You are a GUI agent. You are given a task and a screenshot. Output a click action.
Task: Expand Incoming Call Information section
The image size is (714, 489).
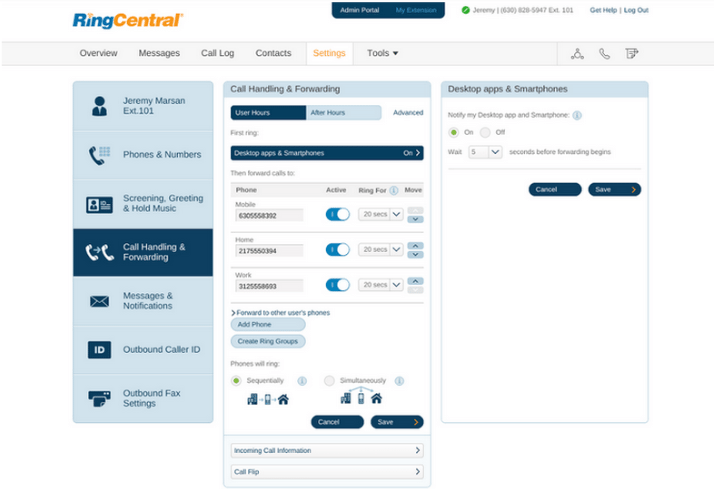327,451
